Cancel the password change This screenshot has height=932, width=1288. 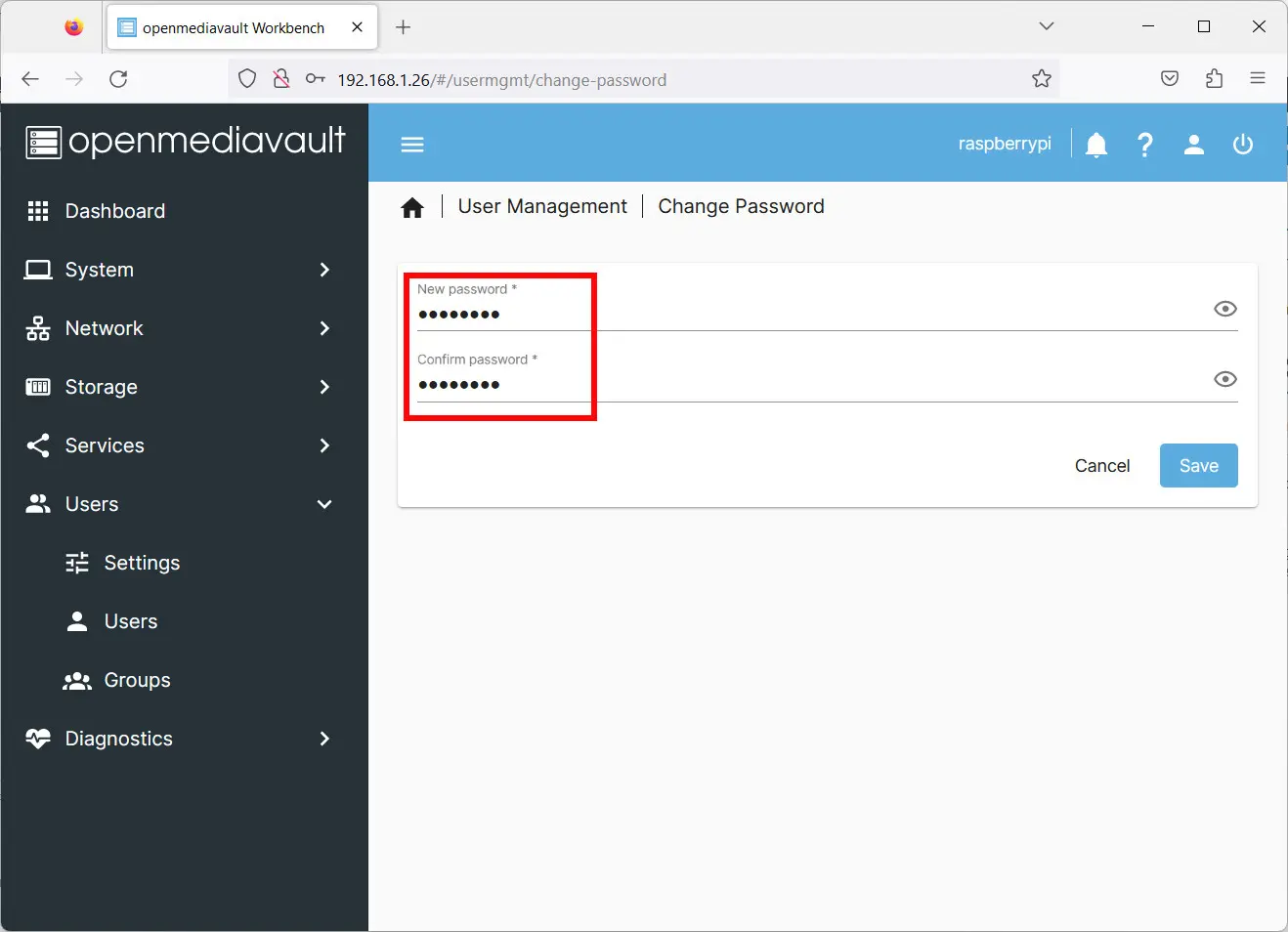click(1102, 465)
